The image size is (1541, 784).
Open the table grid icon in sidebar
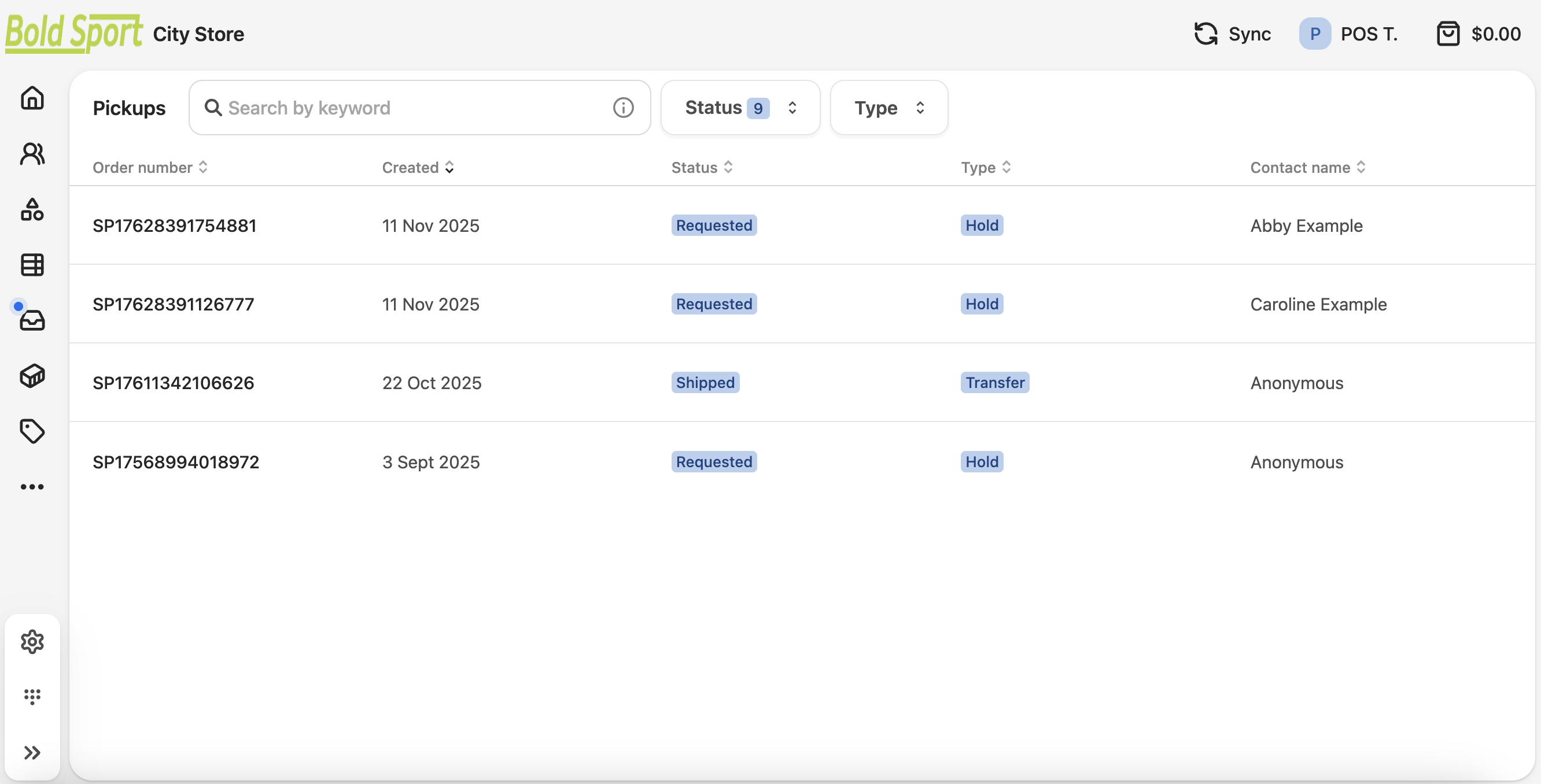(x=32, y=265)
